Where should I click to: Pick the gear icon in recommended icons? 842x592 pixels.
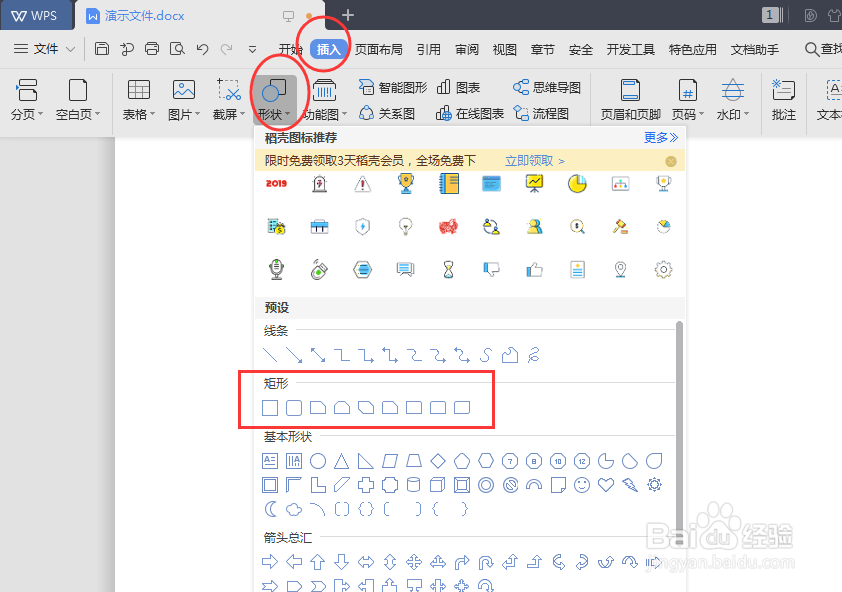click(x=663, y=269)
